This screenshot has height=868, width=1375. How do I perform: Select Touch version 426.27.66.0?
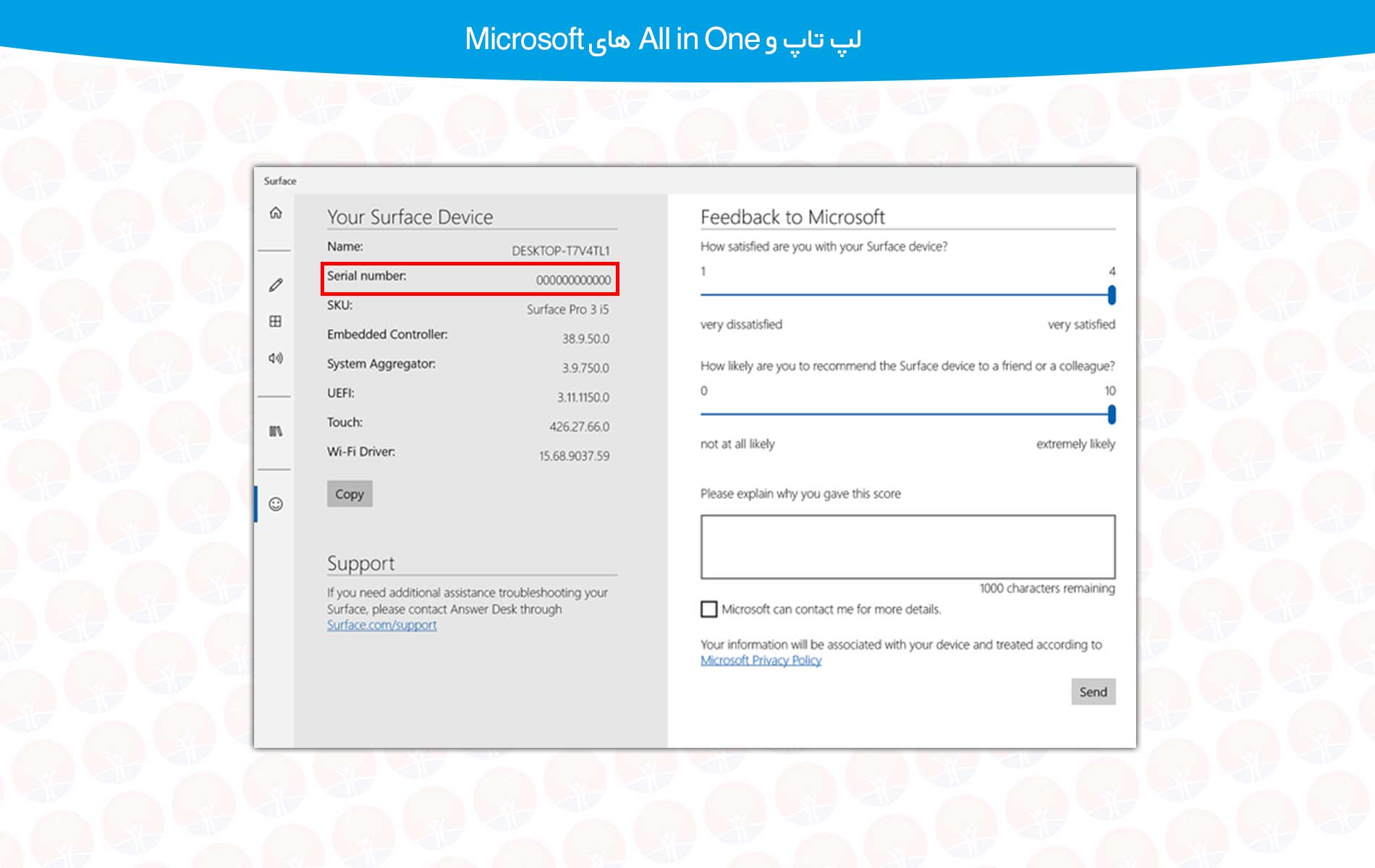click(x=580, y=427)
